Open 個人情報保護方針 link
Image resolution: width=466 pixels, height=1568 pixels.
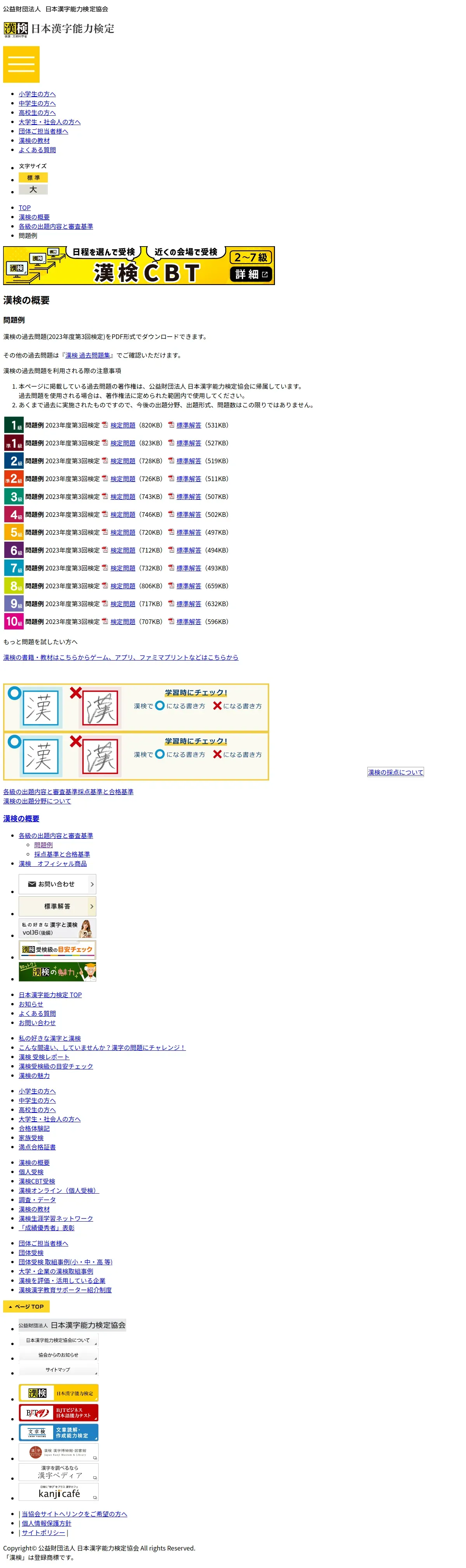click(x=46, y=1524)
